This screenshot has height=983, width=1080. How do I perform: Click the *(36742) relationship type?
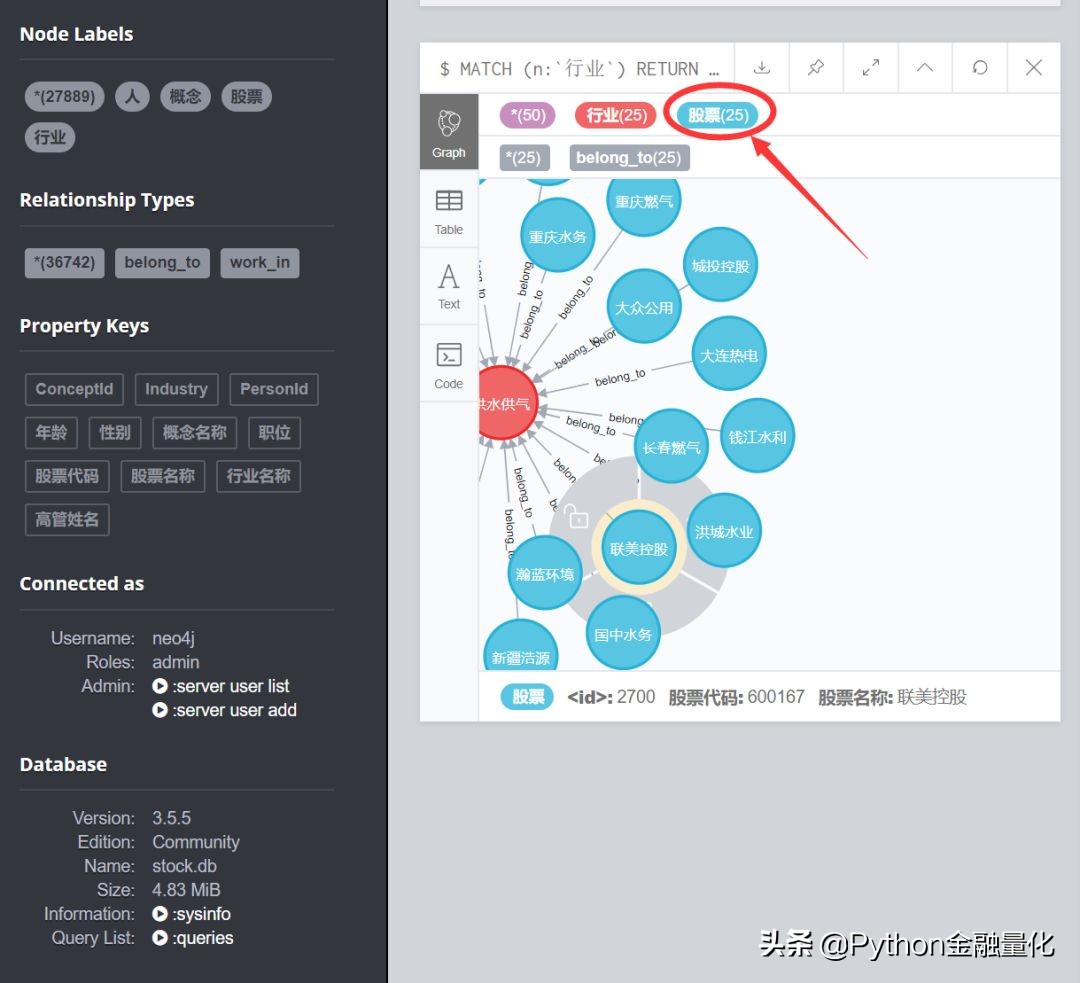[x=65, y=262]
